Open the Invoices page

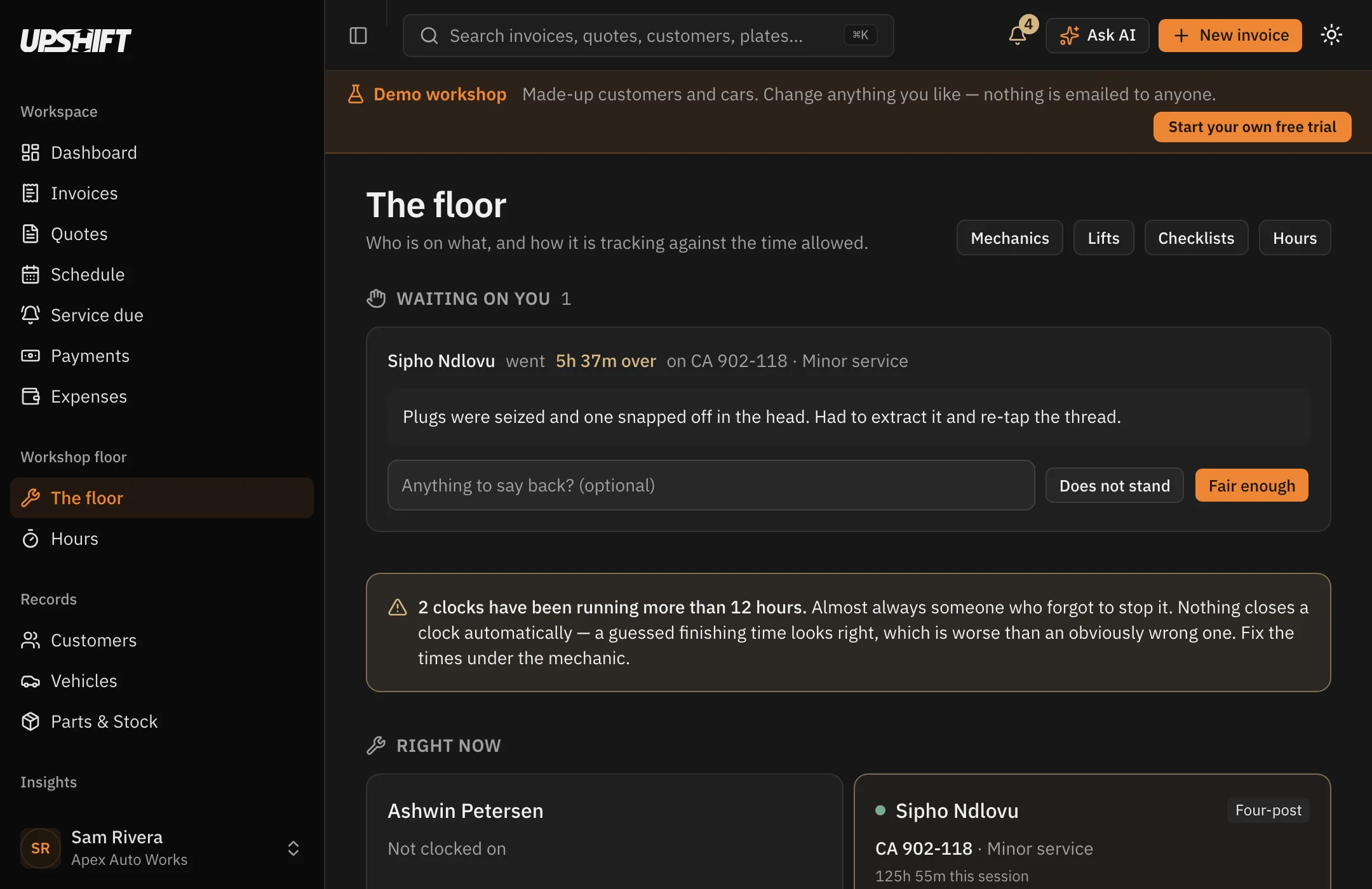162,193
